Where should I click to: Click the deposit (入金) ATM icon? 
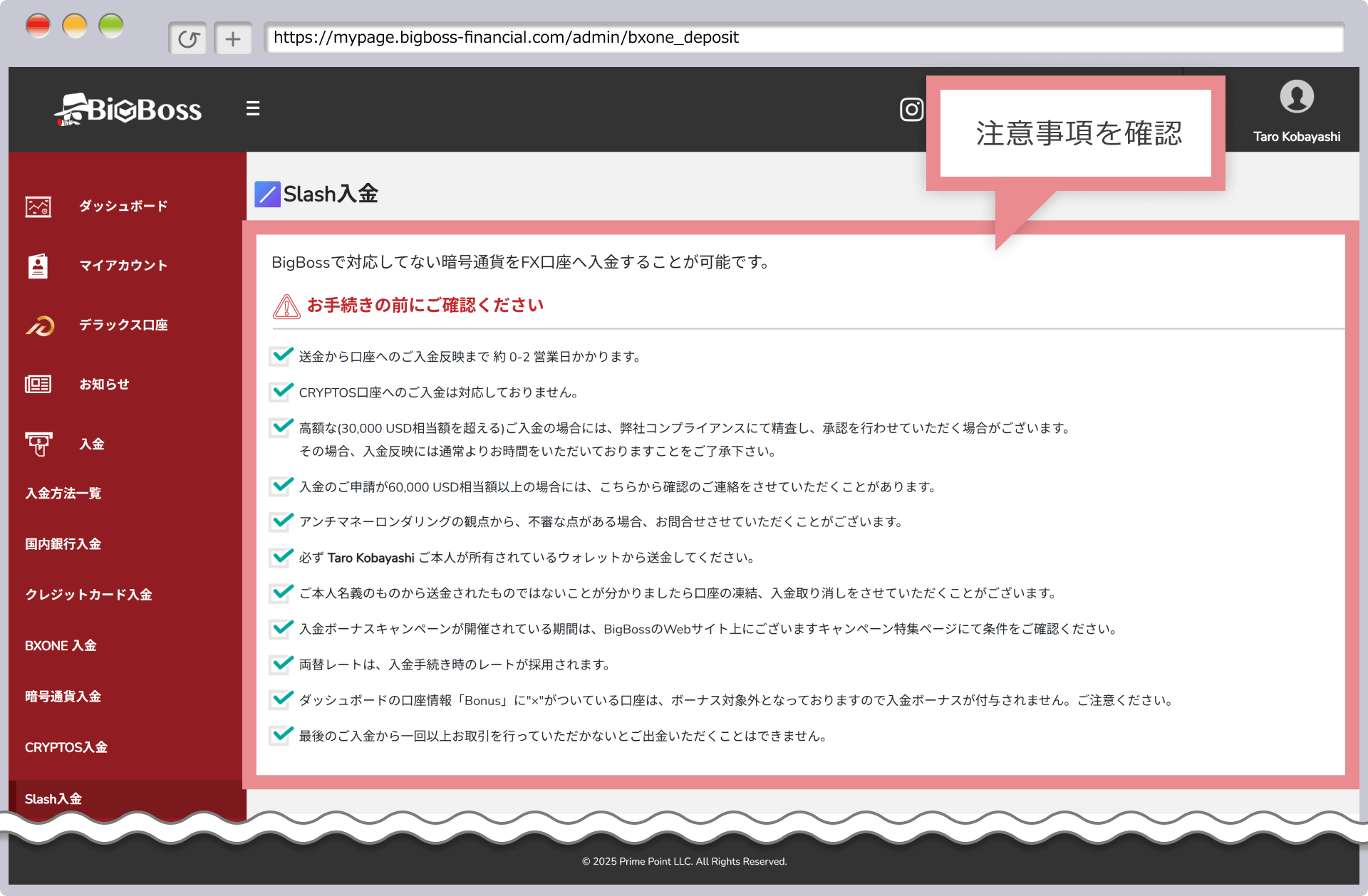point(38,444)
